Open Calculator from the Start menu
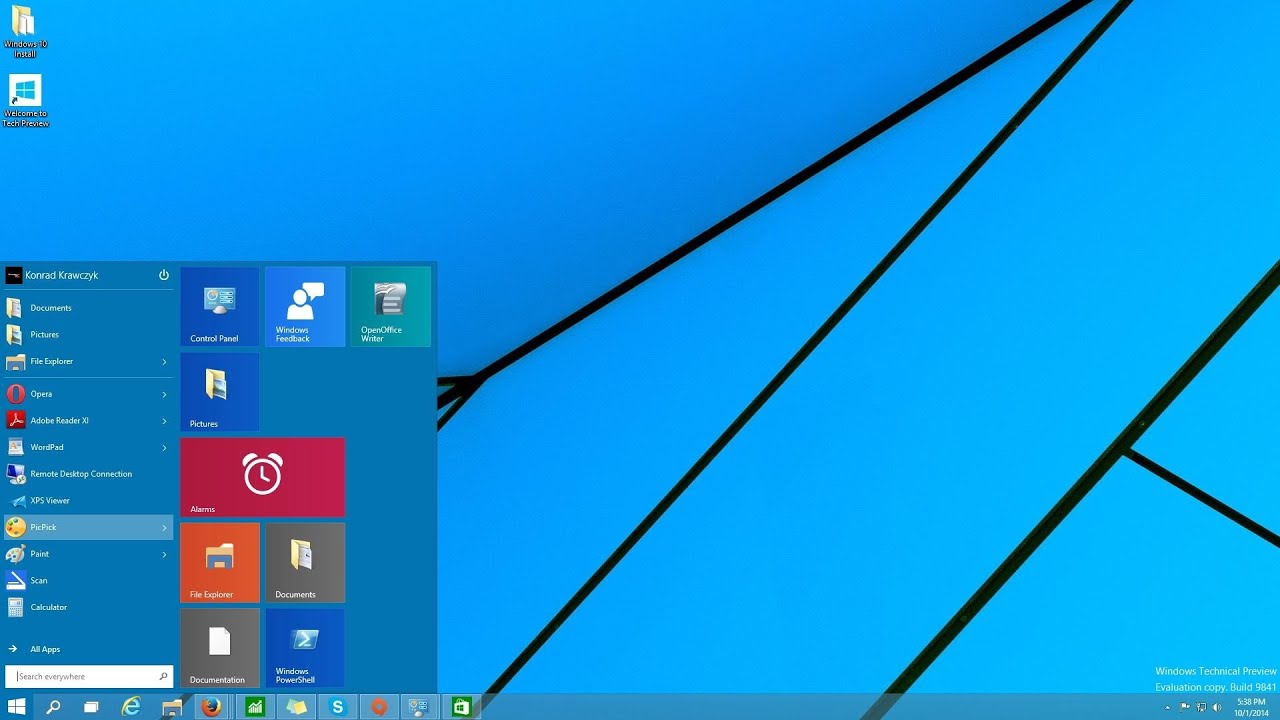Viewport: 1280px width, 720px height. [88, 607]
